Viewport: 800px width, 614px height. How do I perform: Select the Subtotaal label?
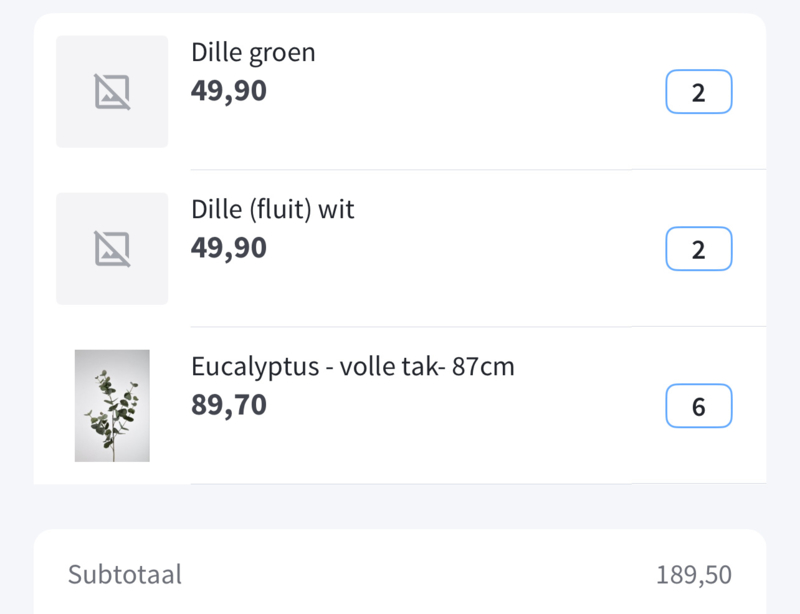[x=124, y=575]
